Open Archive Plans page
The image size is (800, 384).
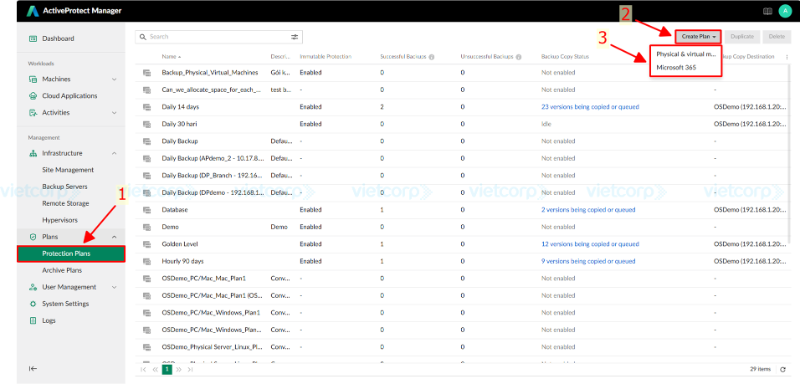[x=62, y=270]
